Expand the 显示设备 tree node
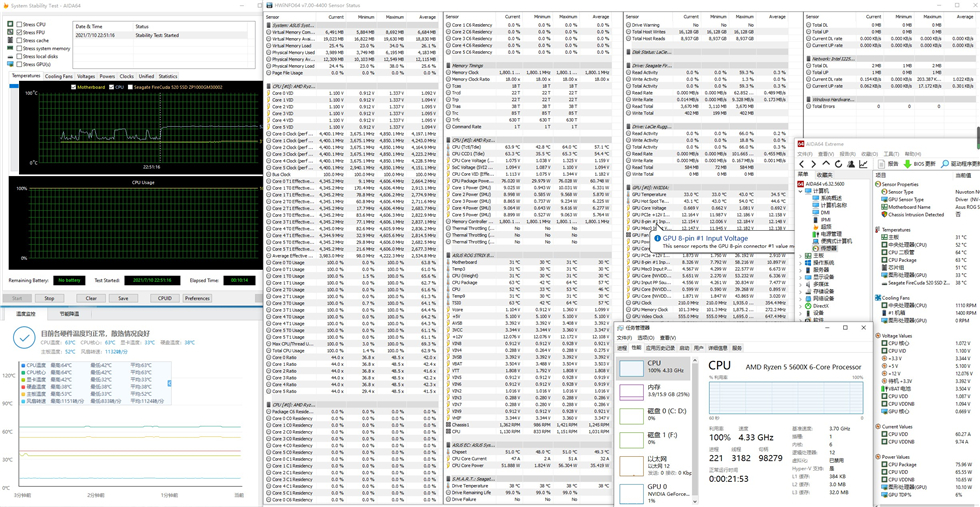The image size is (980, 507). pos(800,277)
